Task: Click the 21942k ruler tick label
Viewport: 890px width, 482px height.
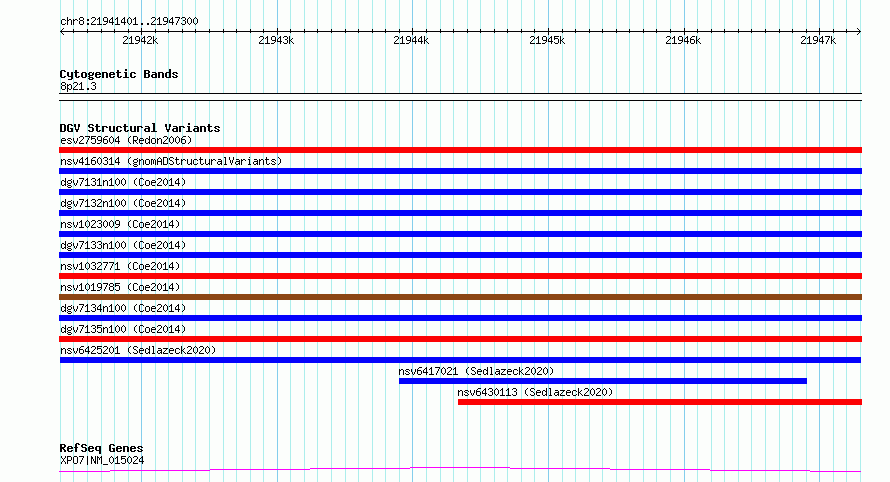Action: pos(140,40)
